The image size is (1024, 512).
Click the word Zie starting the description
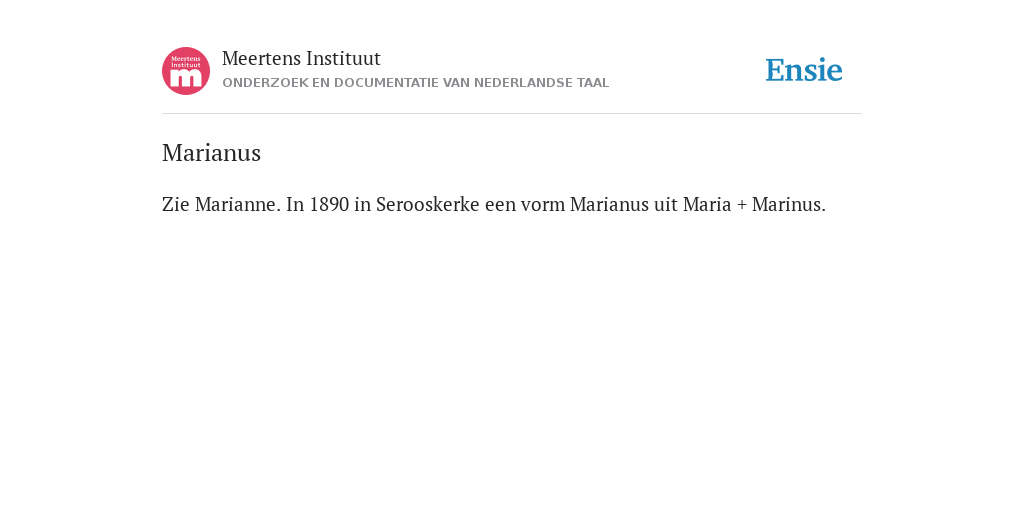pos(176,204)
